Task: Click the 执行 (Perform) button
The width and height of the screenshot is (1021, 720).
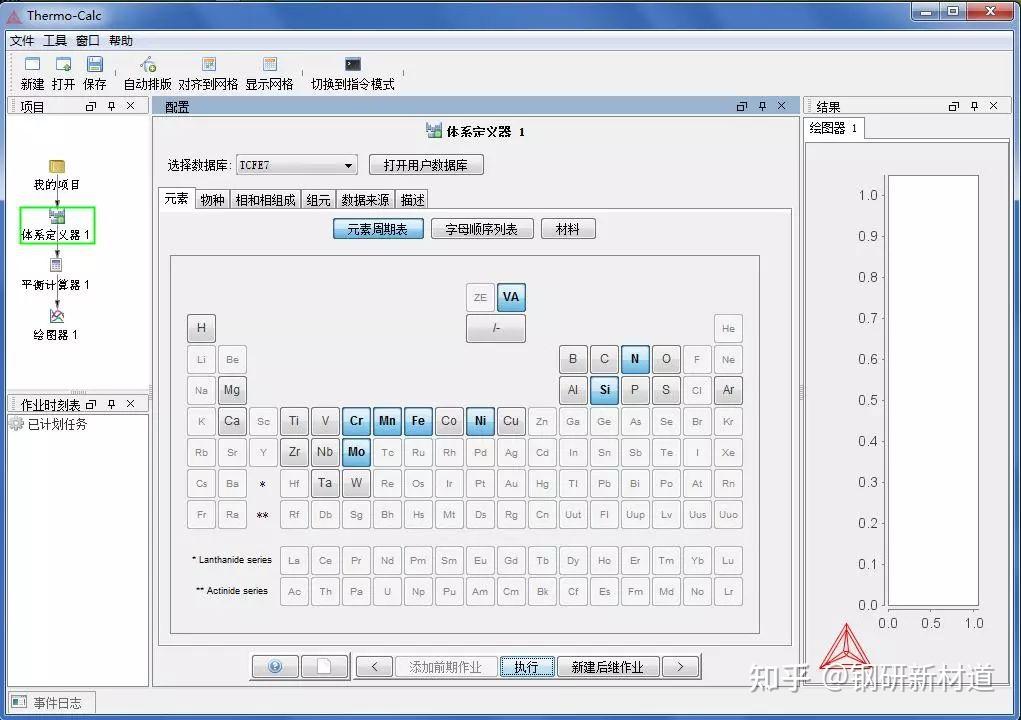Action: 527,666
